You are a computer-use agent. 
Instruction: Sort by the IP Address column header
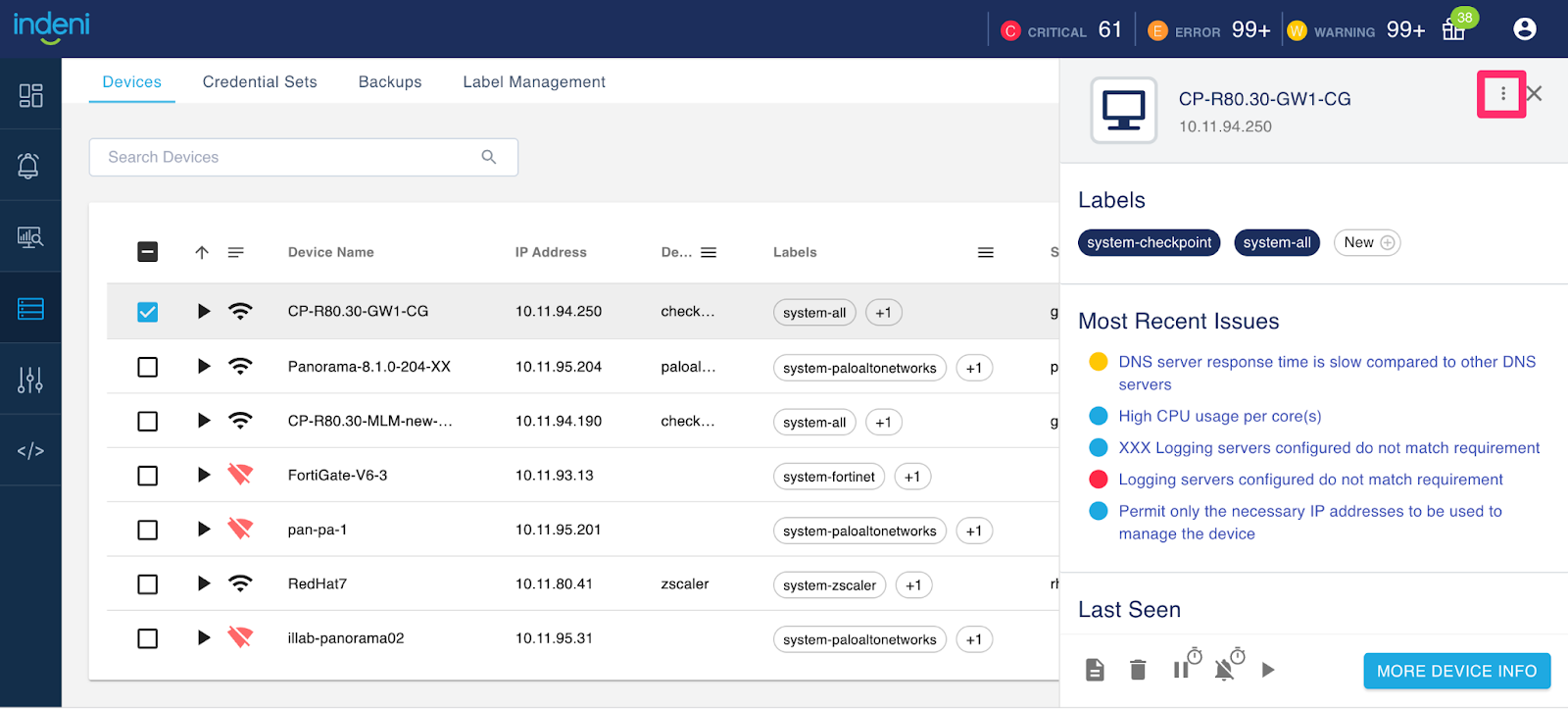[551, 252]
